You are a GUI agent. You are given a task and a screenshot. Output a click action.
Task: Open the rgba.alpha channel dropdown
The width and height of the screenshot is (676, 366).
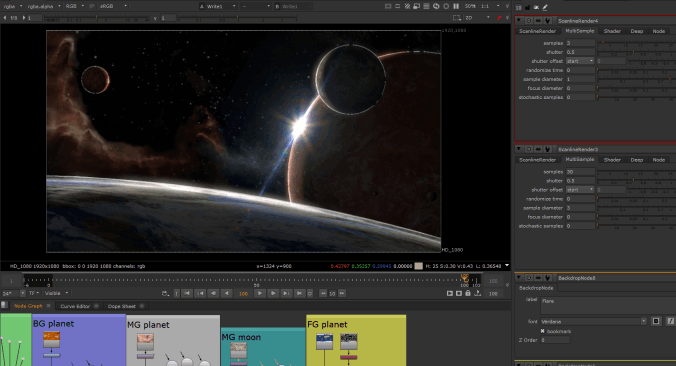point(44,6)
